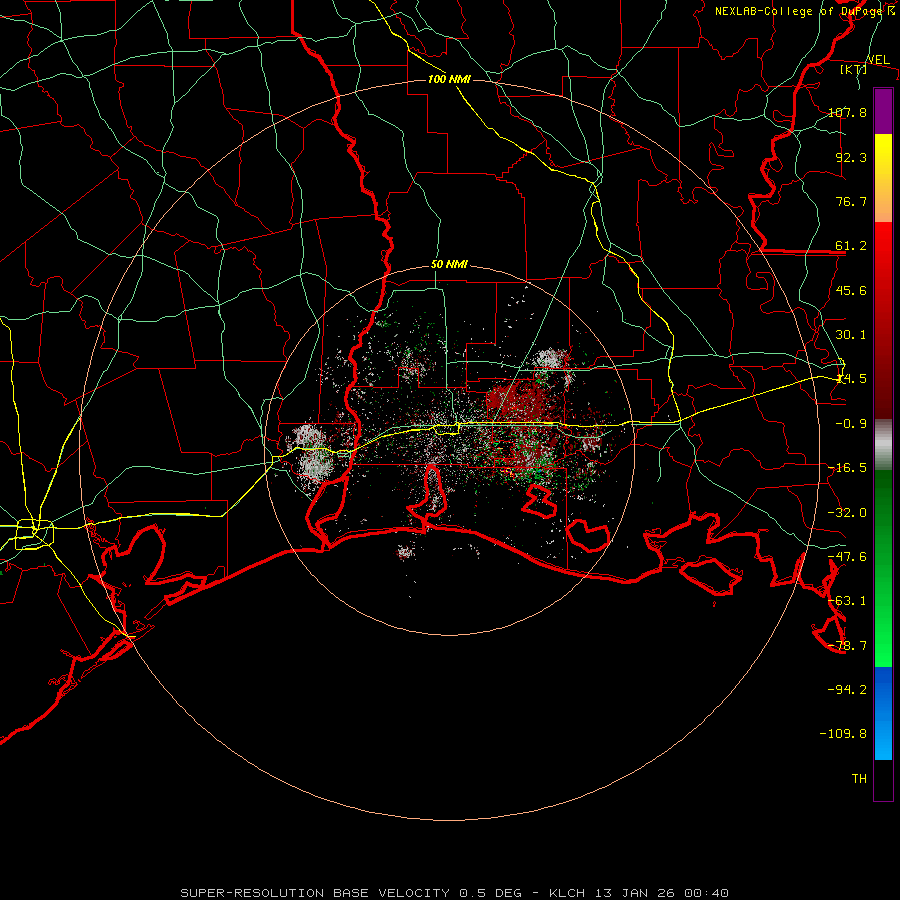Click the 'VEL' legend title
Image resolution: width=900 pixels, height=900 pixels.
point(878,60)
